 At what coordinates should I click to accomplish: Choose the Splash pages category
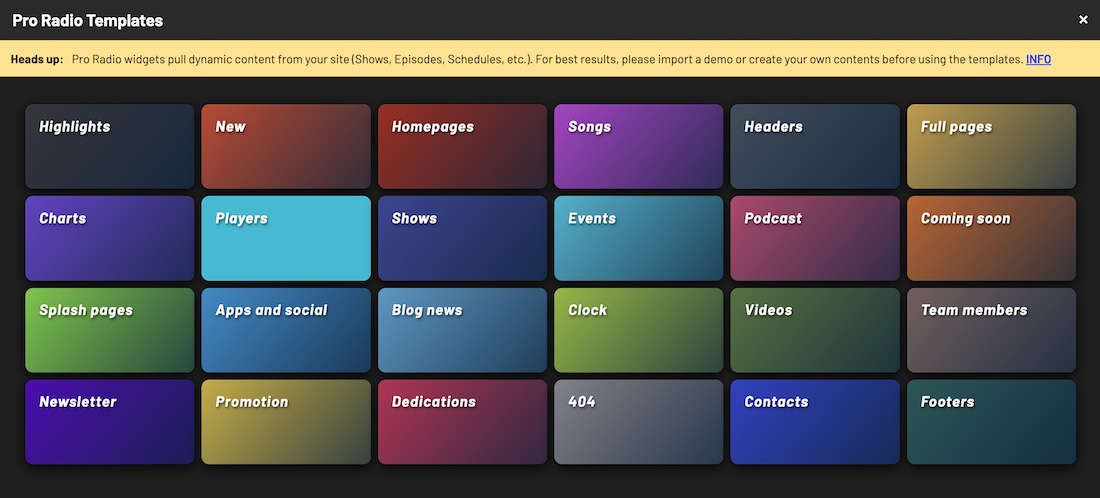pyautogui.click(x=110, y=330)
